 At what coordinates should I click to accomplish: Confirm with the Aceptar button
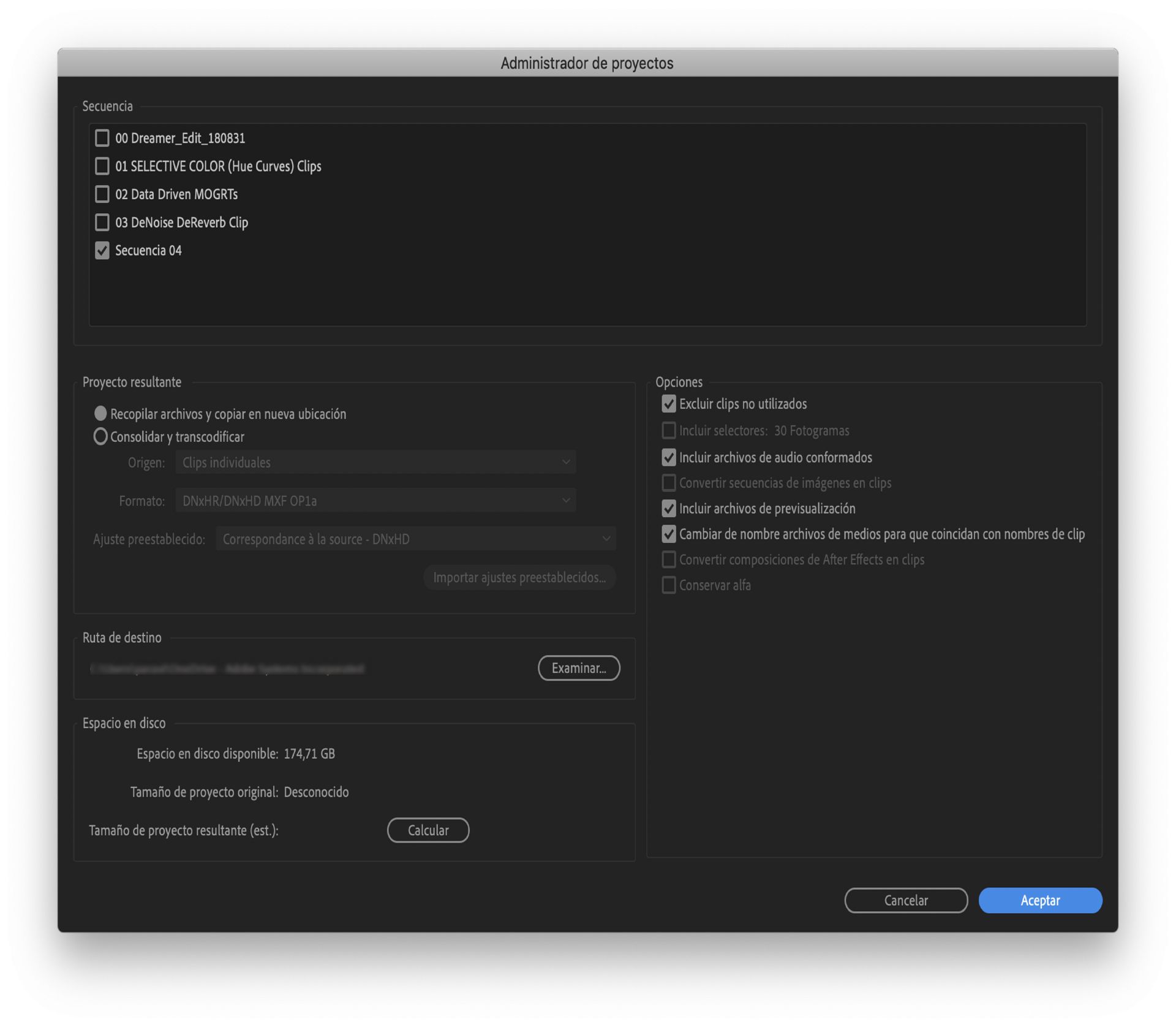[x=1039, y=900]
